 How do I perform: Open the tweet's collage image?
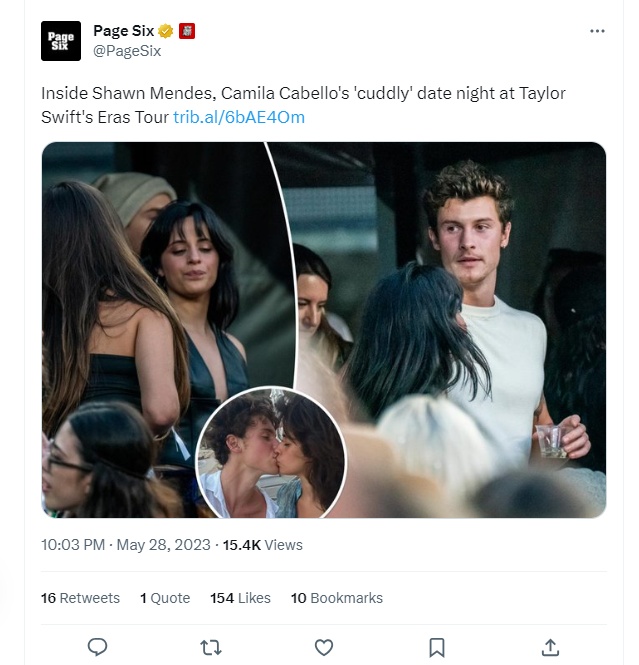(x=324, y=330)
